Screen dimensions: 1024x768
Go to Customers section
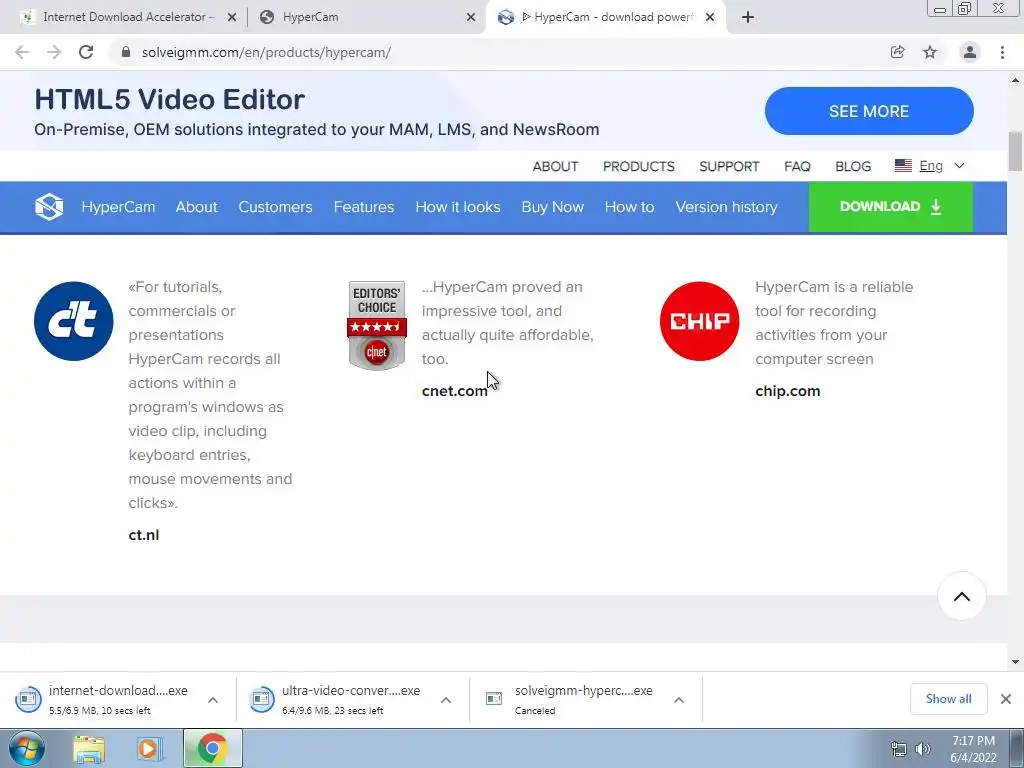point(275,207)
